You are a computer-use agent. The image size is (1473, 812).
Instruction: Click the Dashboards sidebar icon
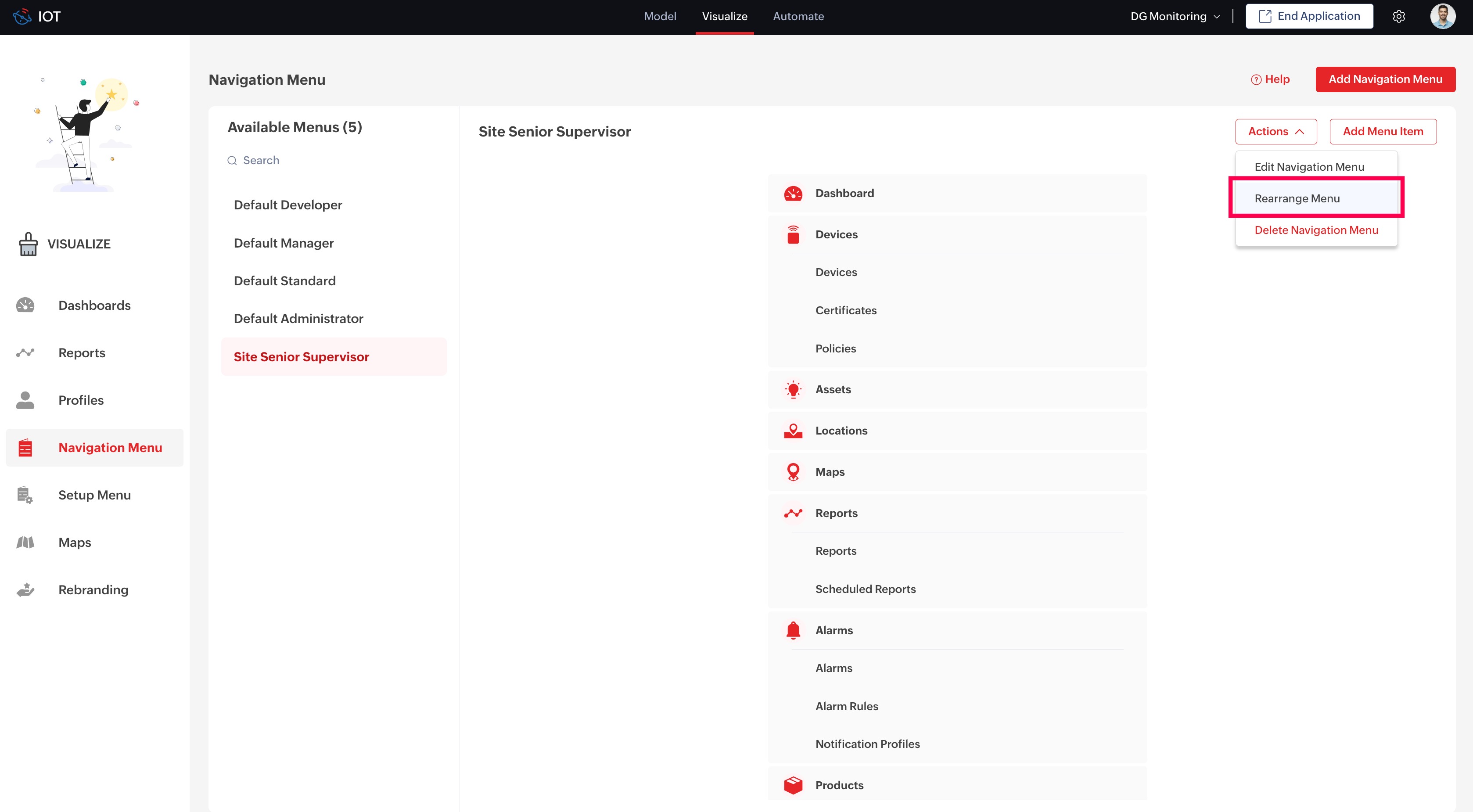[x=25, y=305]
